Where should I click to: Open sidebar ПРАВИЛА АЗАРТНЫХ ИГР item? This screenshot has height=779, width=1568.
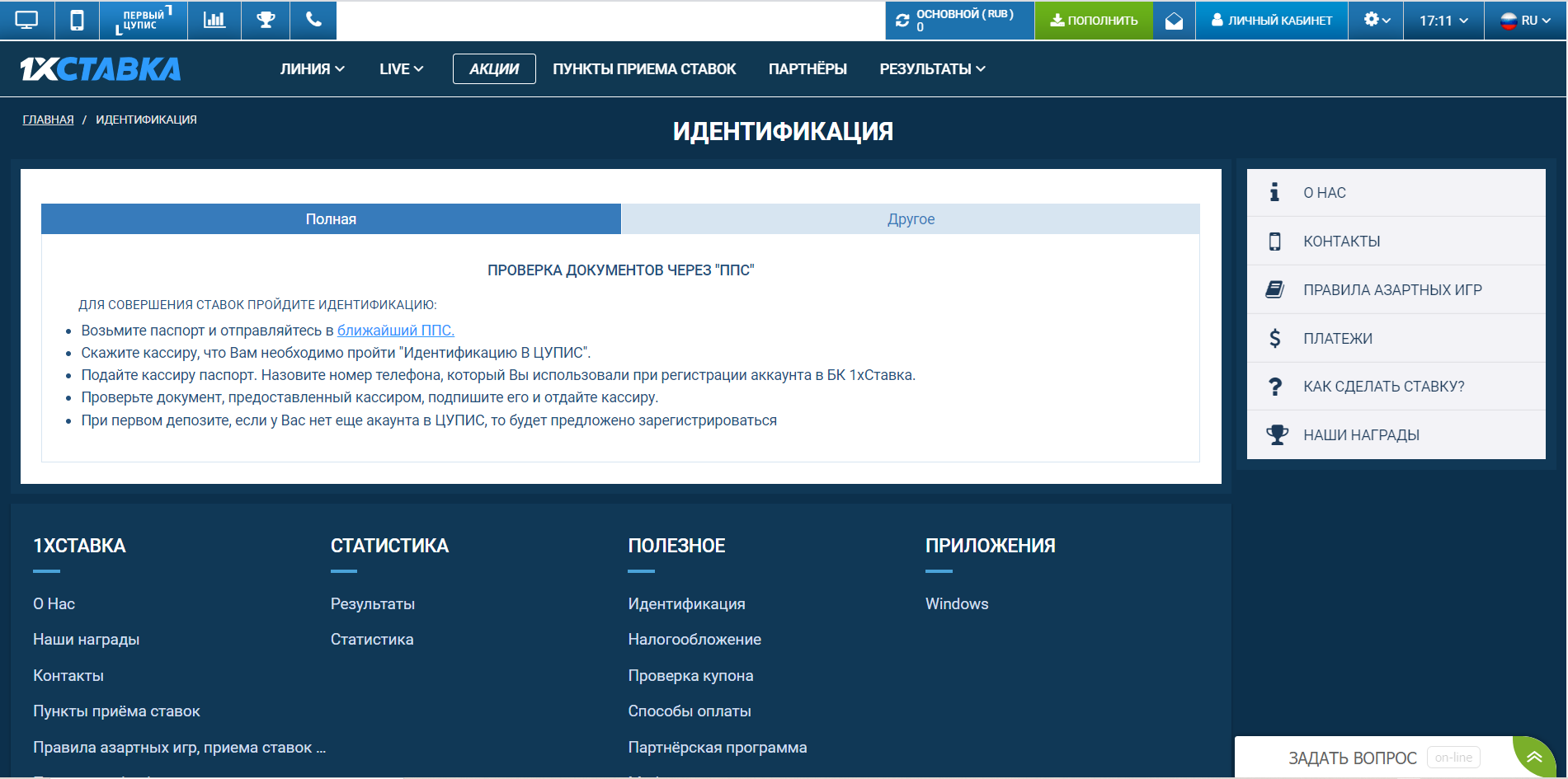(x=1396, y=289)
